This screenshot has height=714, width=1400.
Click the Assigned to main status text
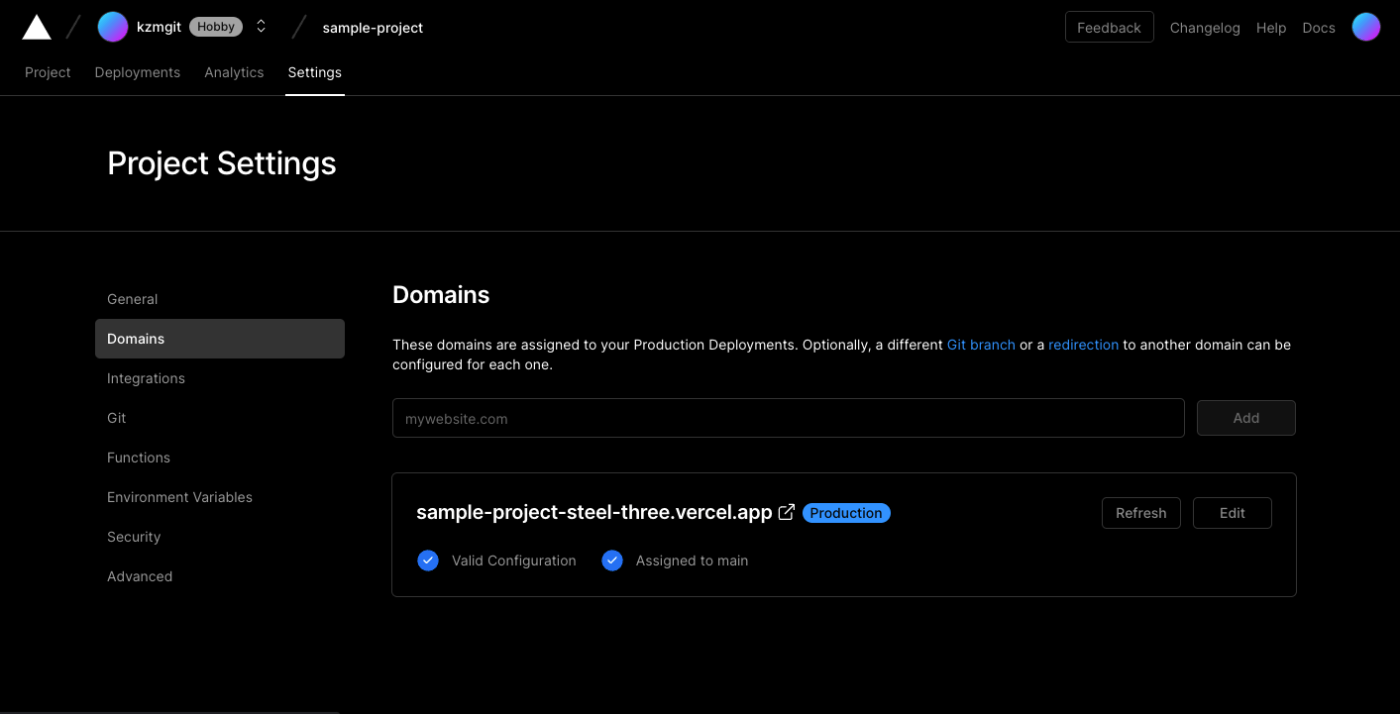point(692,561)
